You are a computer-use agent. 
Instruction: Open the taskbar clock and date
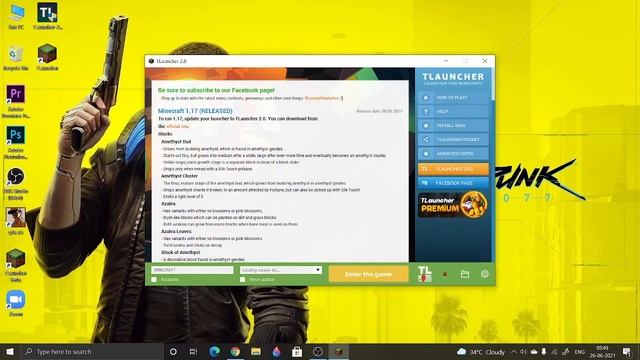602,351
